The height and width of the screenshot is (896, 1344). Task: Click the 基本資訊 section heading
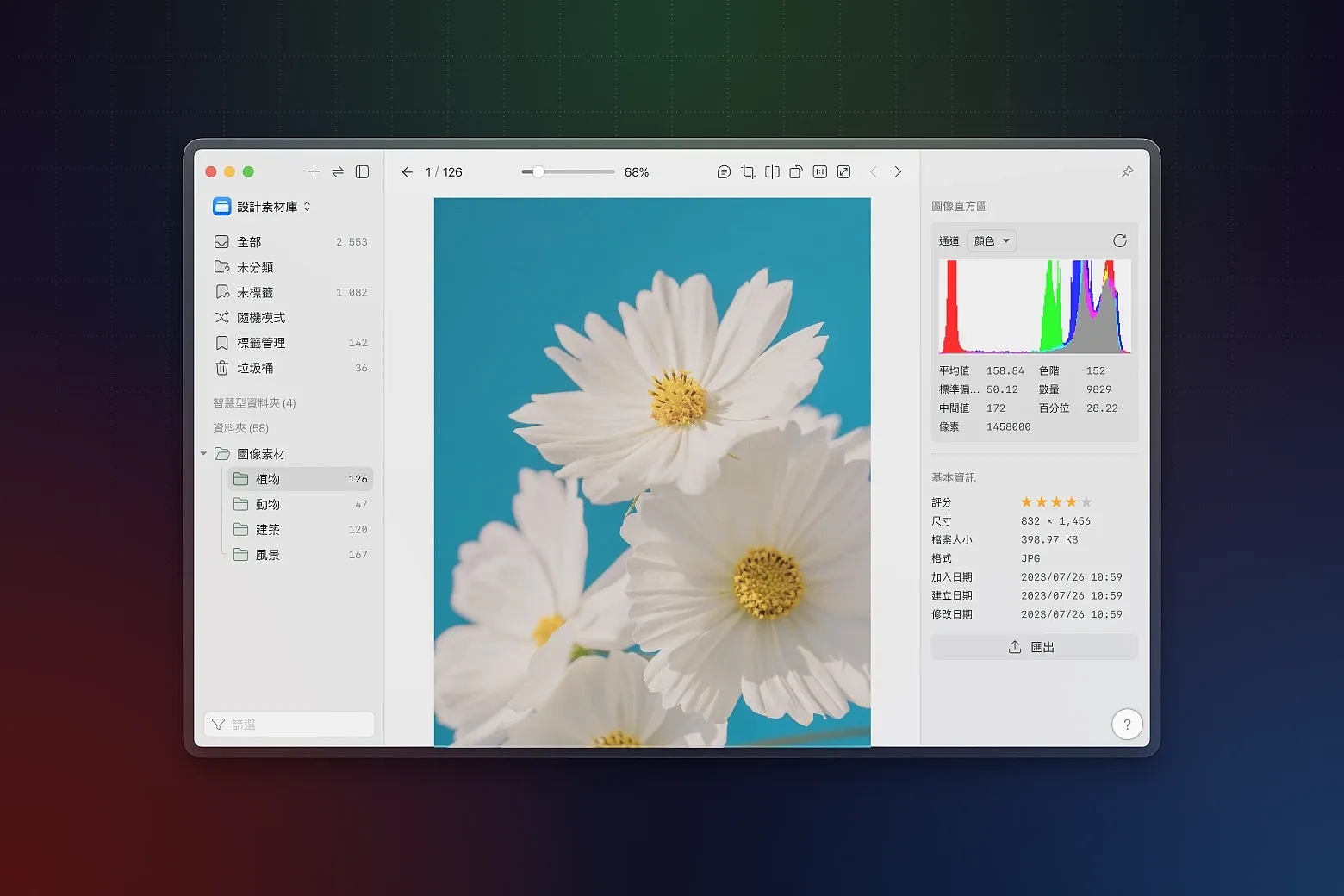[x=953, y=478]
